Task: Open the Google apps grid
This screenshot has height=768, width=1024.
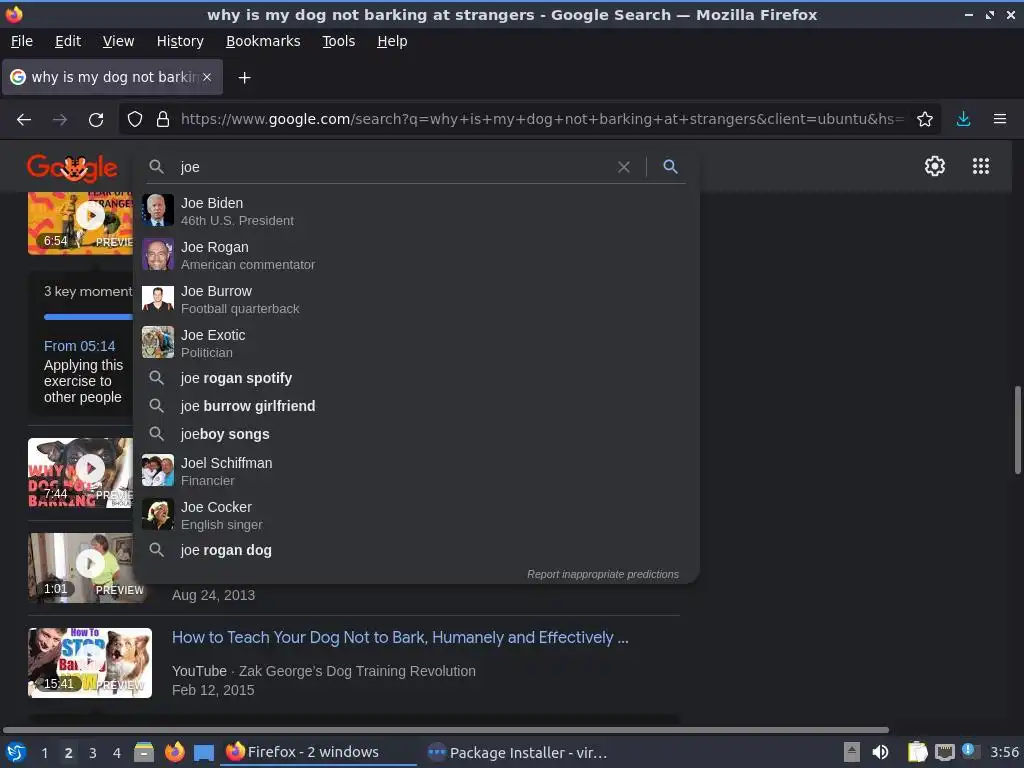Action: coord(981,166)
